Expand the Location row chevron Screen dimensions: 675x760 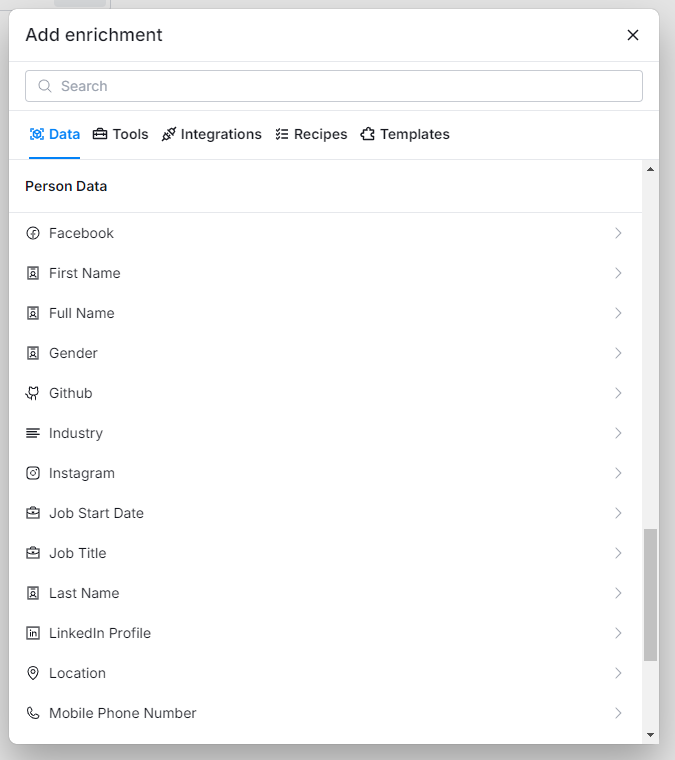618,673
